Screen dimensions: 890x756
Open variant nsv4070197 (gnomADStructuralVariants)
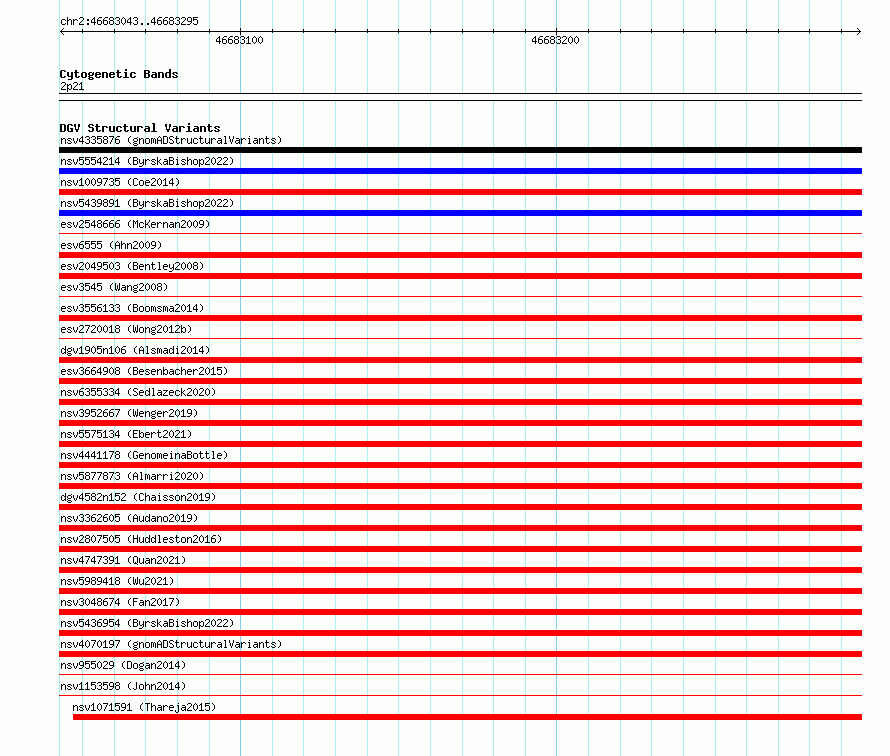pos(171,644)
